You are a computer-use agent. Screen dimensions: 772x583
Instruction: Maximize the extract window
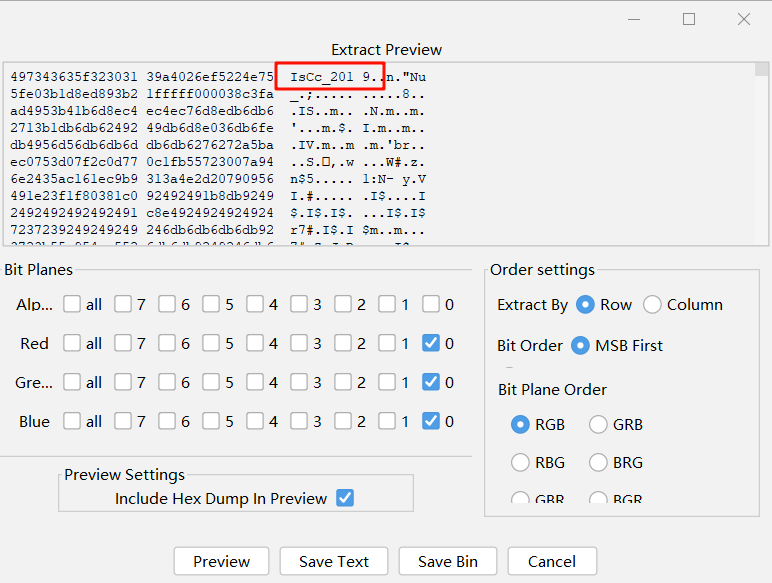689,19
